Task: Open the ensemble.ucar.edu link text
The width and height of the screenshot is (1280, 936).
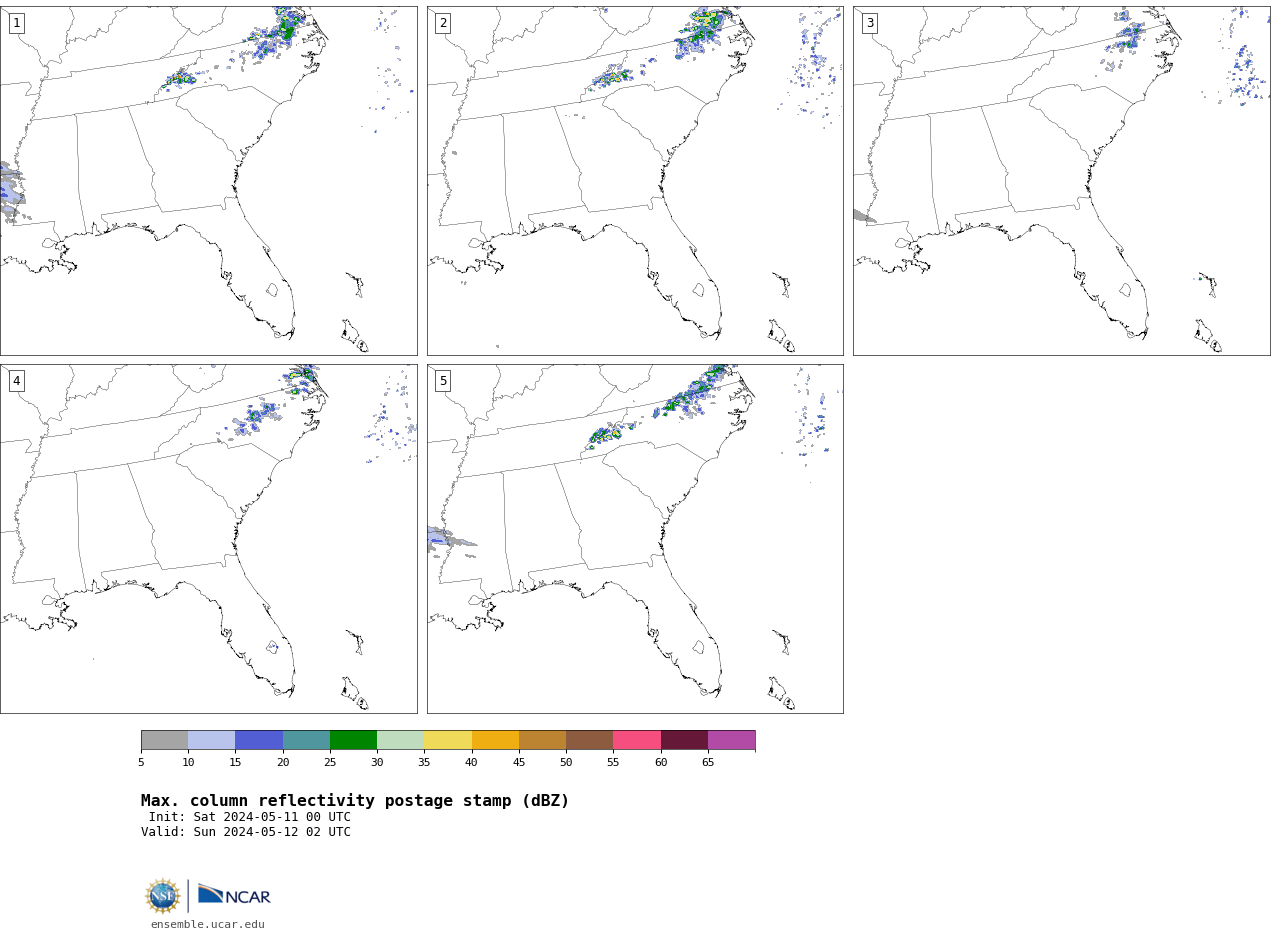Action: pos(208,925)
